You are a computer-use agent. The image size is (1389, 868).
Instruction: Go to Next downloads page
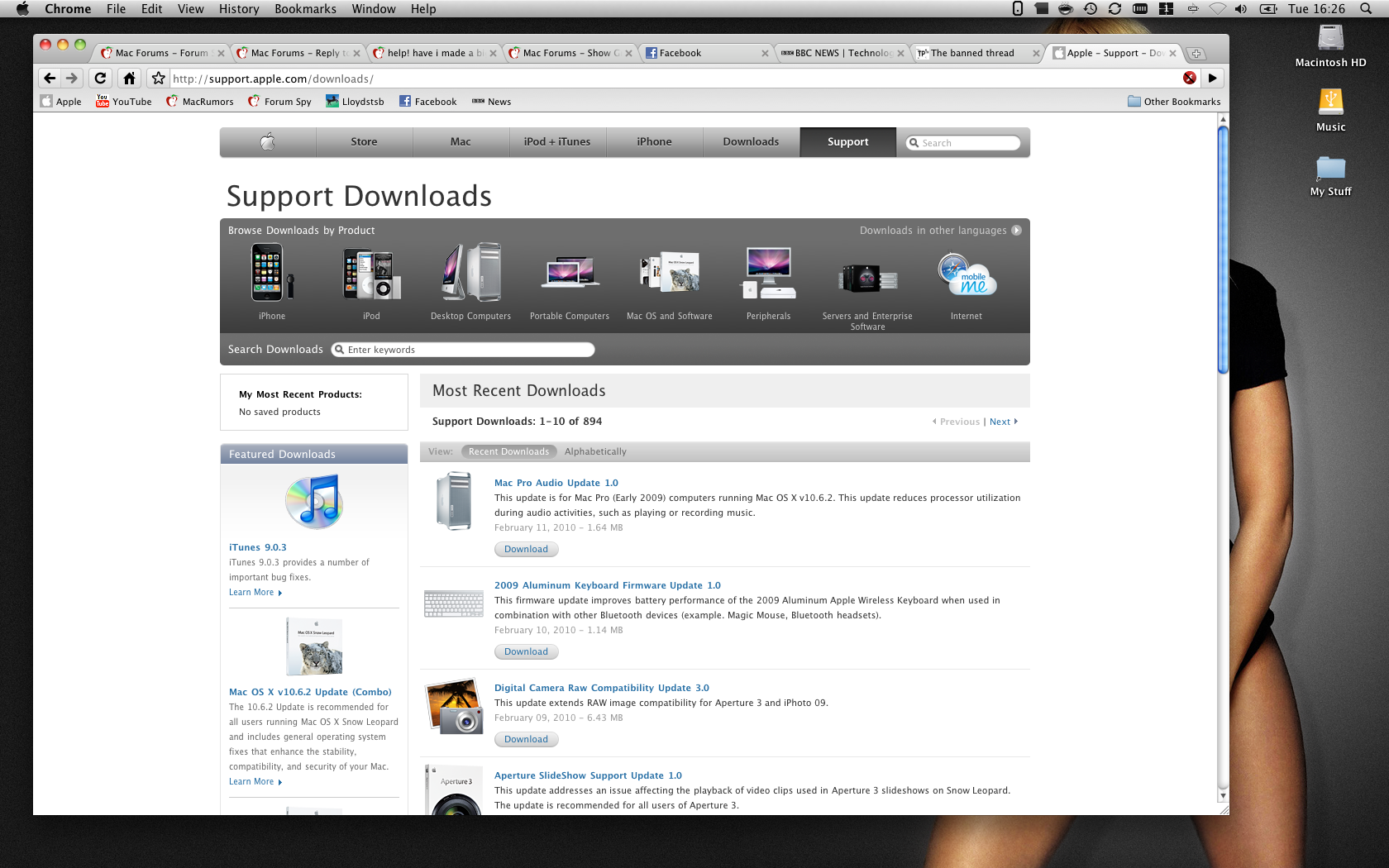[x=1003, y=422]
